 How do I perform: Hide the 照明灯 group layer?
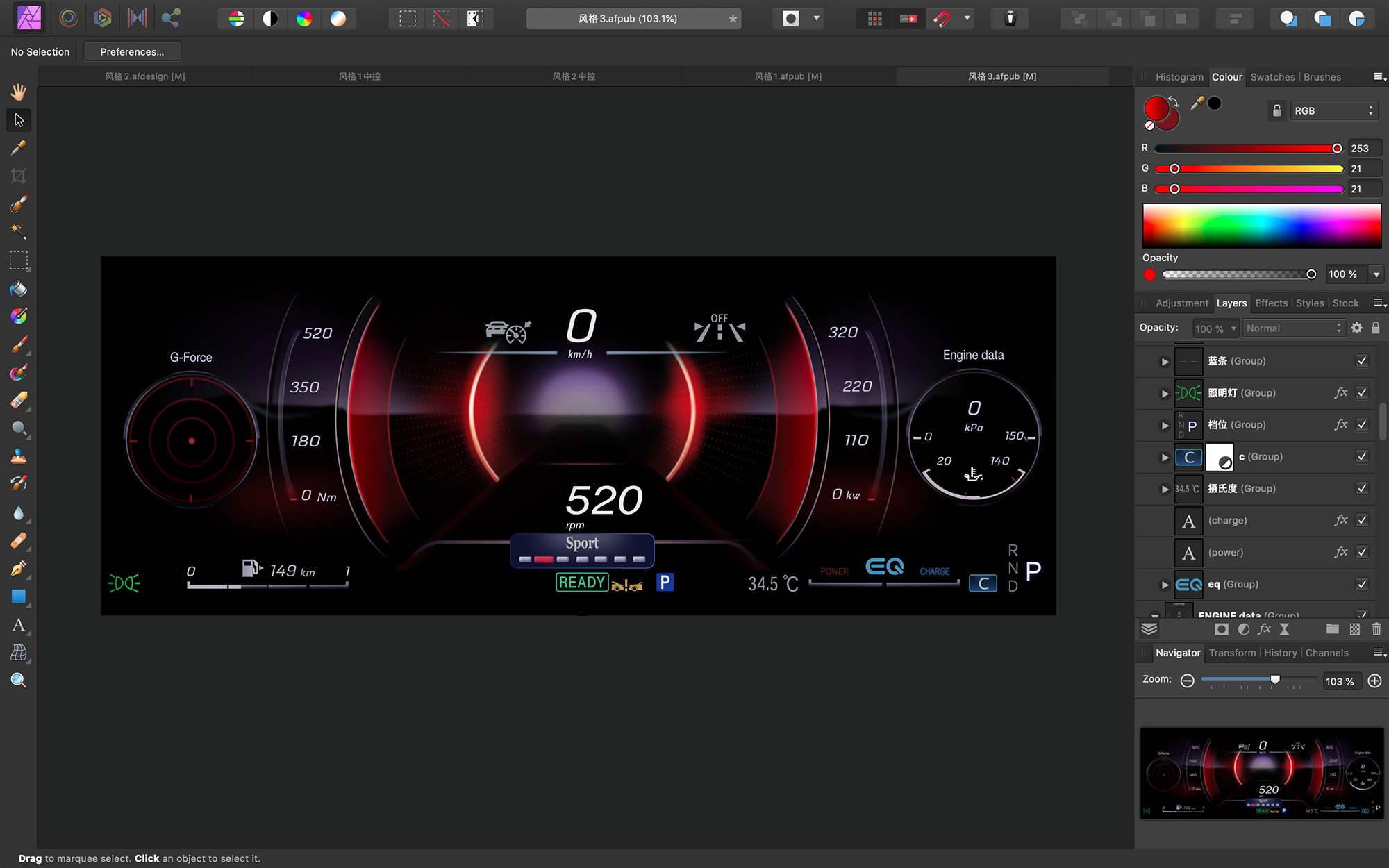[1362, 393]
